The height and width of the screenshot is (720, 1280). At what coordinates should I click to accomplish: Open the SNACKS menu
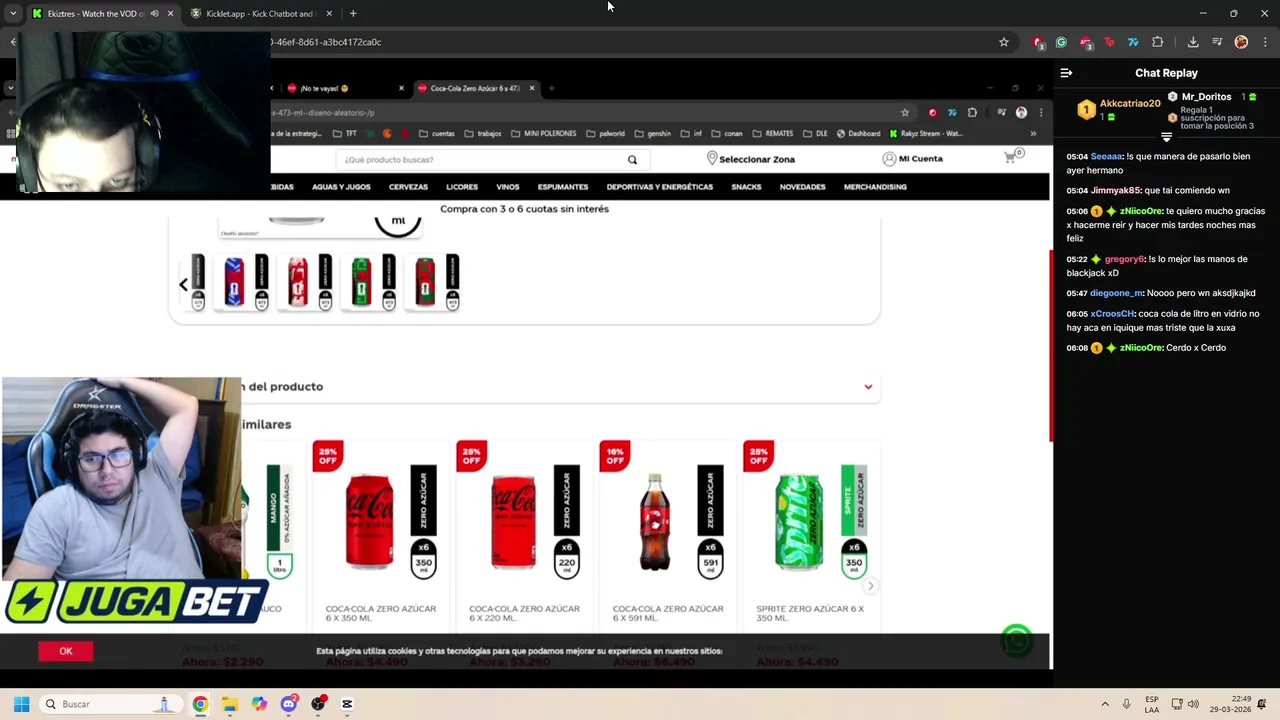(x=746, y=187)
